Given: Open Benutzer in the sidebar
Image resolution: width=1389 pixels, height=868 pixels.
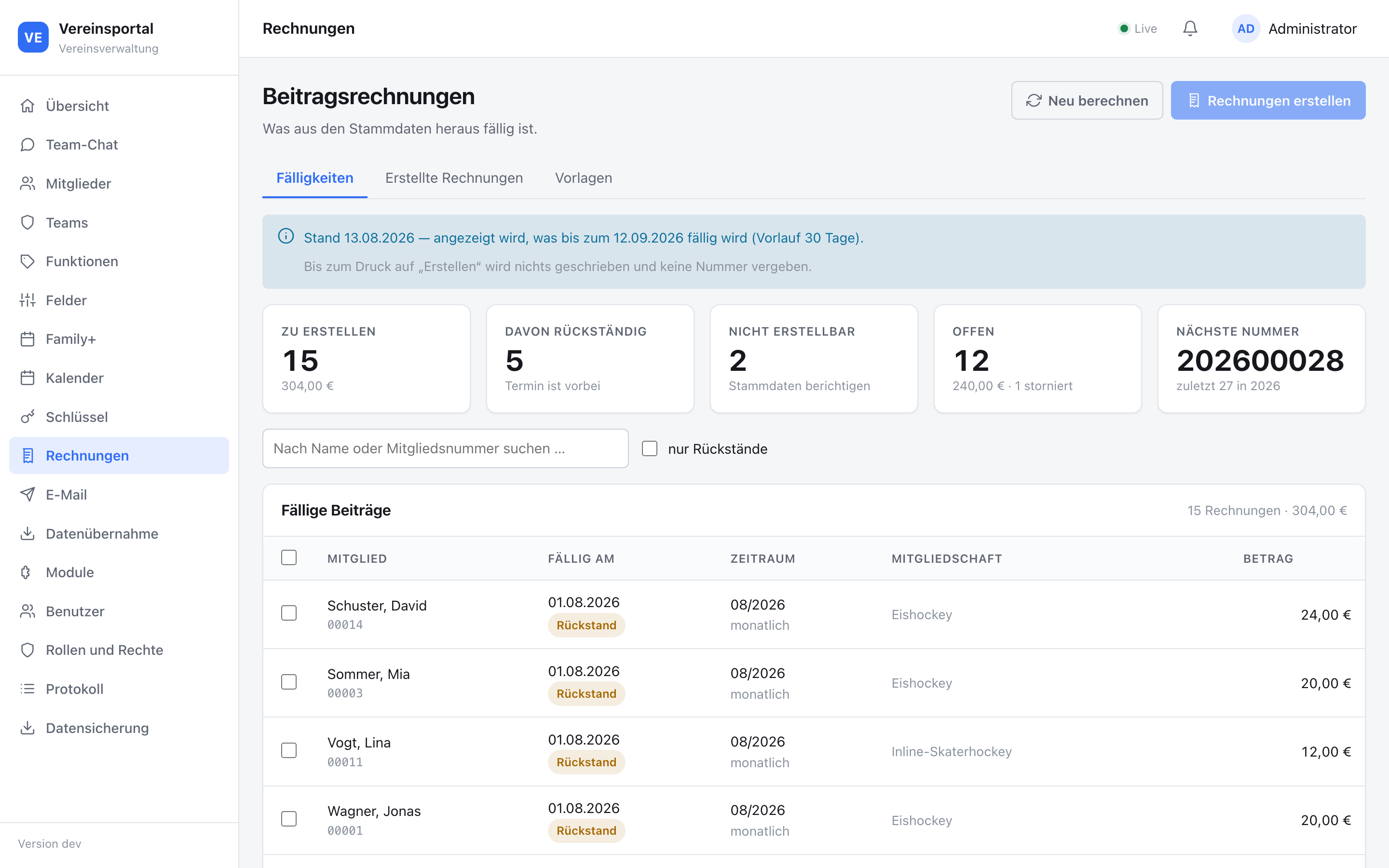Looking at the screenshot, I should click(x=119, y=611).
